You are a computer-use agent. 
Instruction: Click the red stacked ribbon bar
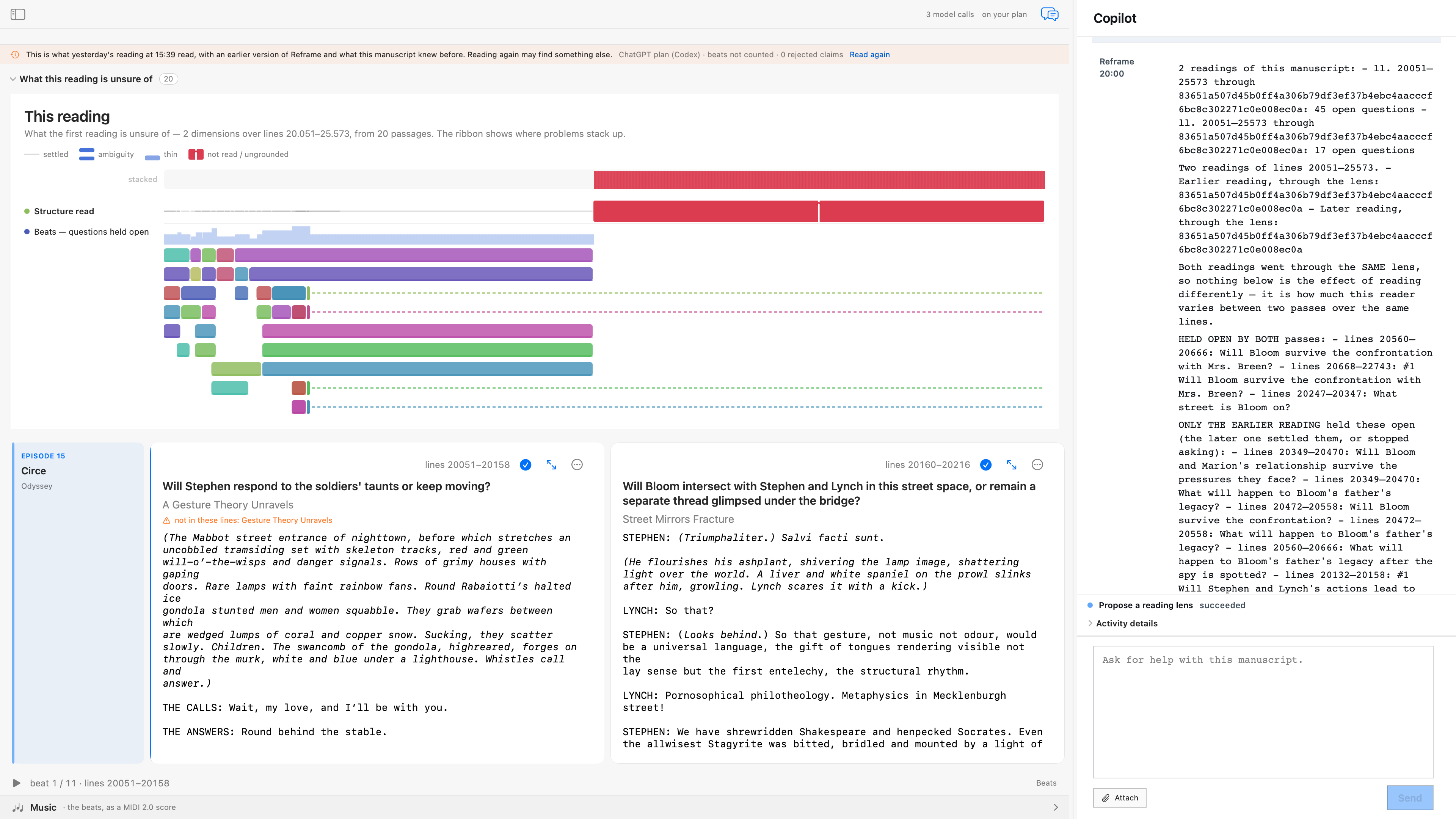pos(819,180)
